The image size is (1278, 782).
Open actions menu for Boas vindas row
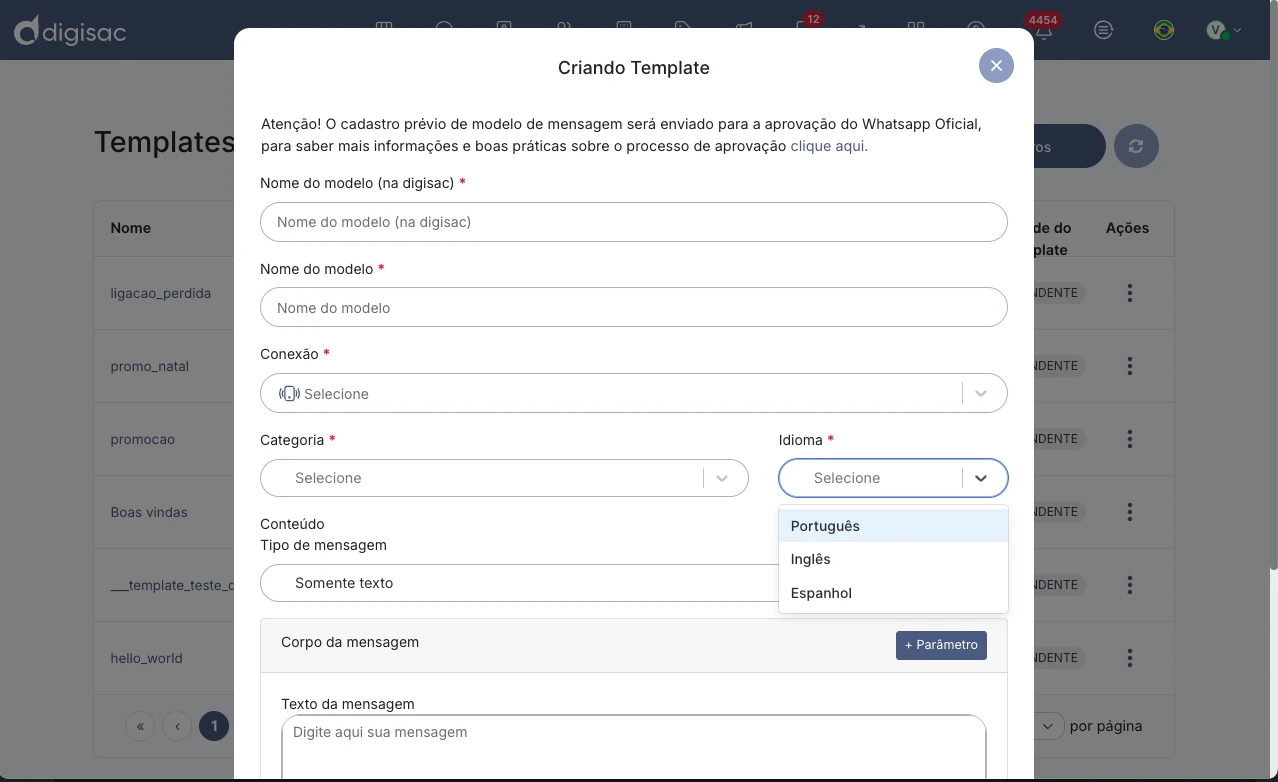point(1130,512)
